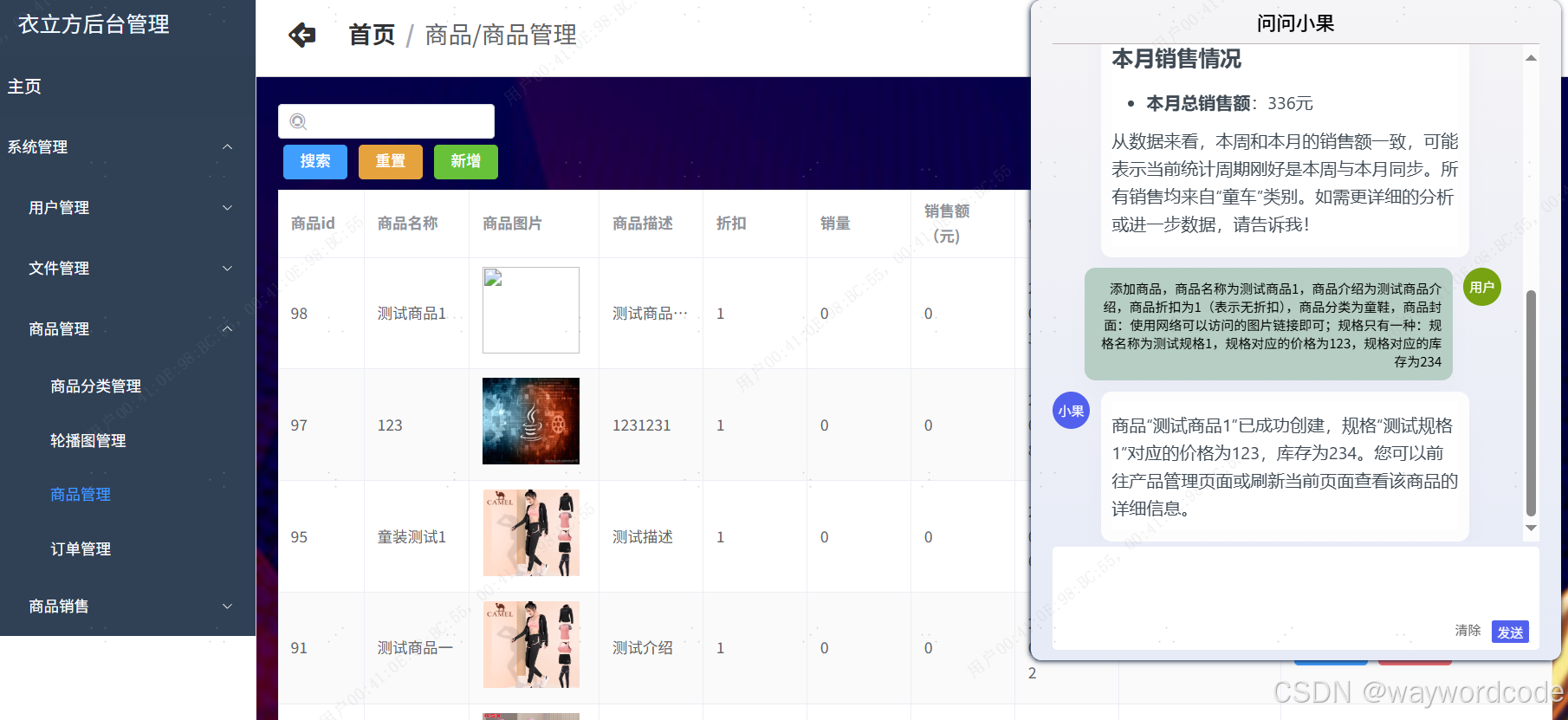This screenshot has width=1568, height=720.
Task: Click the 商品名称 column header
Action: 408,224
